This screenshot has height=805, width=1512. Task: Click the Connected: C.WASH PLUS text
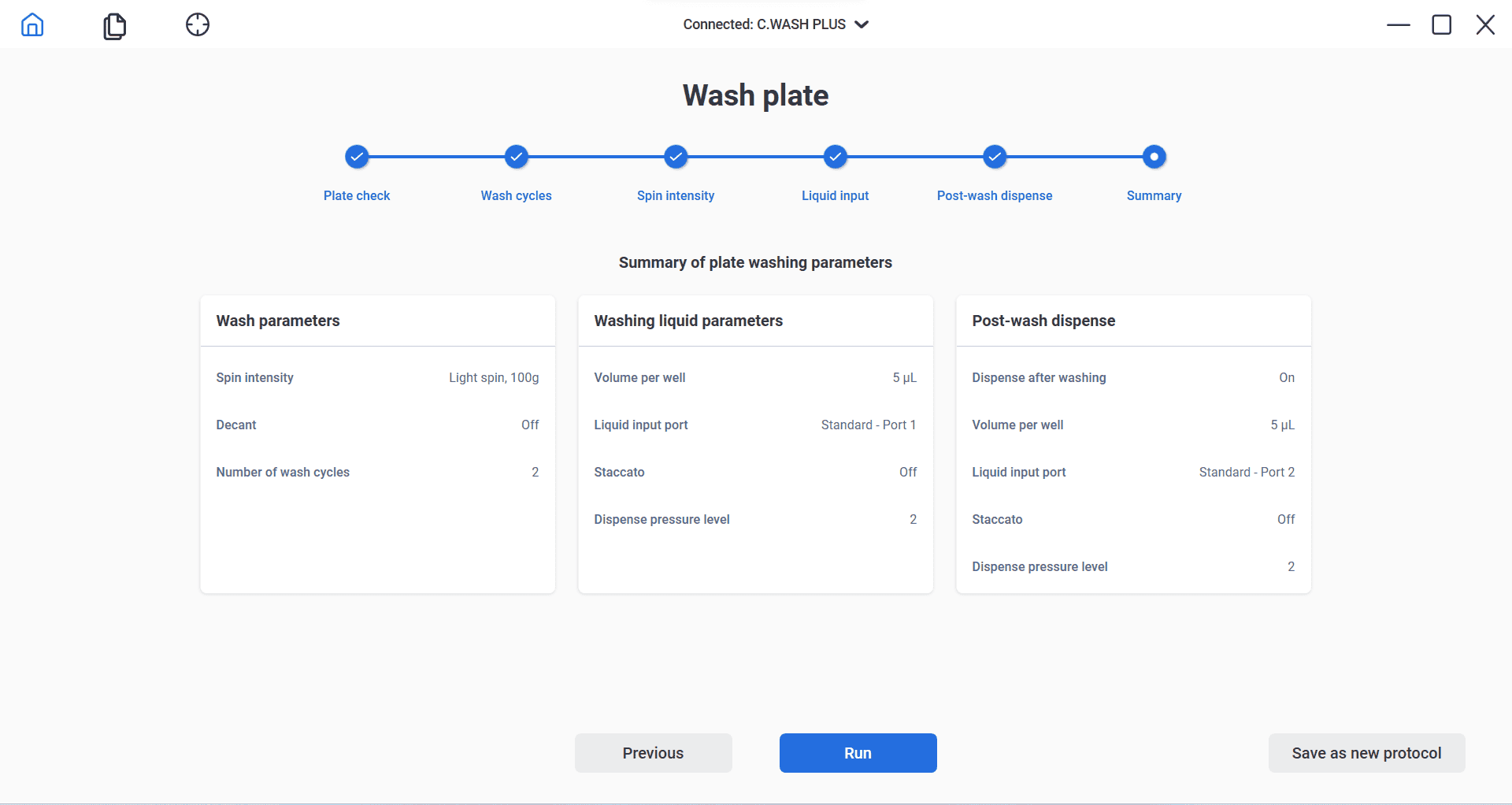764,24
